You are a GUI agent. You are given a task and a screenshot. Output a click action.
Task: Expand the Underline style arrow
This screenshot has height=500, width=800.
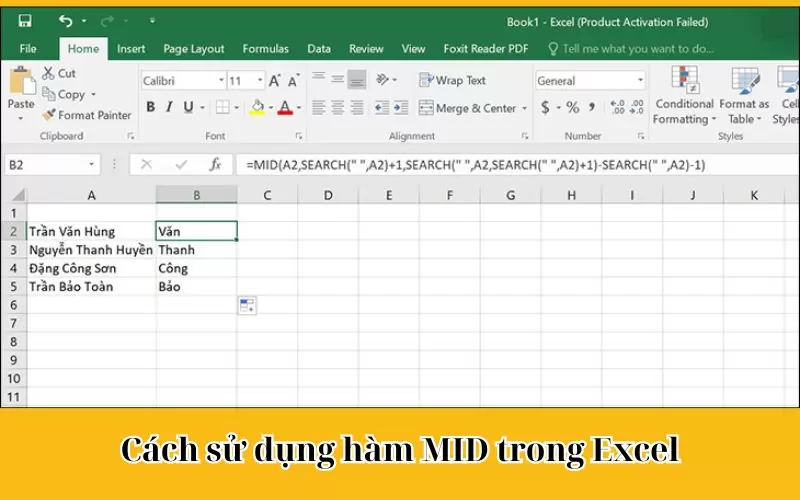pos(203,108)
